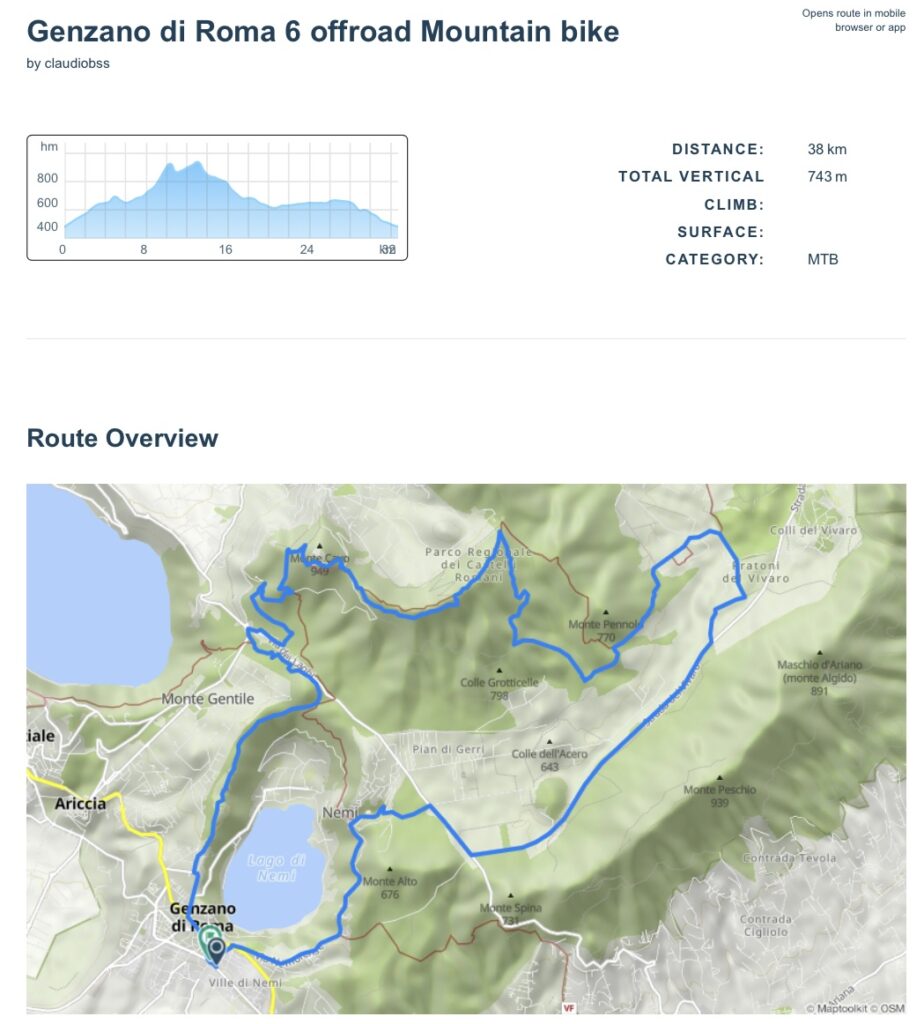Viewport: 924px width, 1024px height.
Task: Select the Colle dell'Acero summit triangle
Action: pos(549,742)
